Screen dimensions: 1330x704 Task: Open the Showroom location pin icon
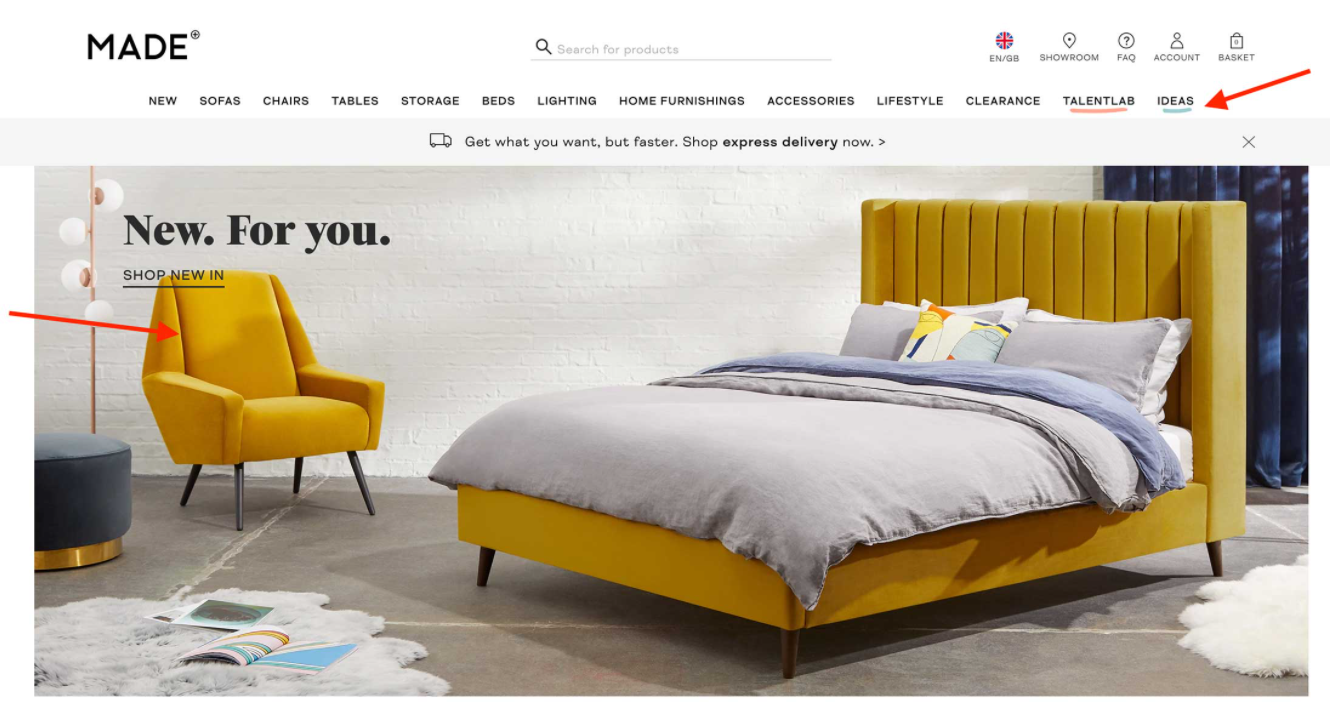[1069, 41]
